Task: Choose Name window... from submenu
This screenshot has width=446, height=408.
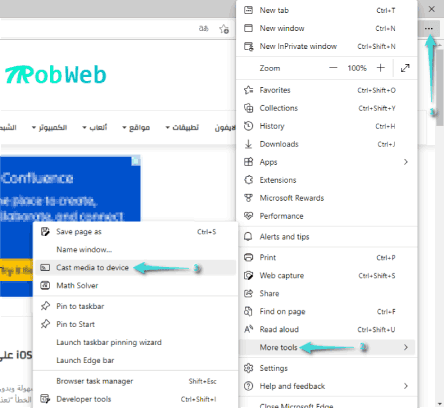Action: tap(136, 249)
